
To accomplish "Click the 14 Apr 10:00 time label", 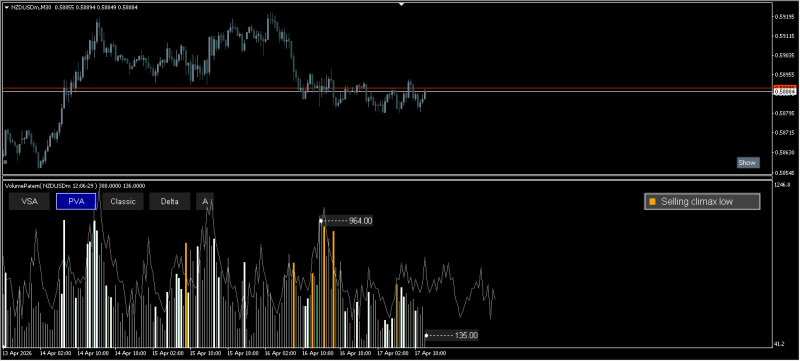I will tap(92, 353).
